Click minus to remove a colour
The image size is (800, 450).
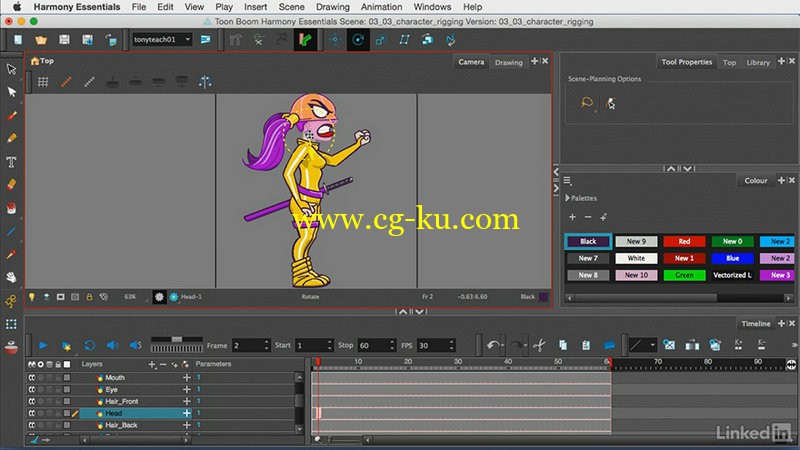click(588, 217)
